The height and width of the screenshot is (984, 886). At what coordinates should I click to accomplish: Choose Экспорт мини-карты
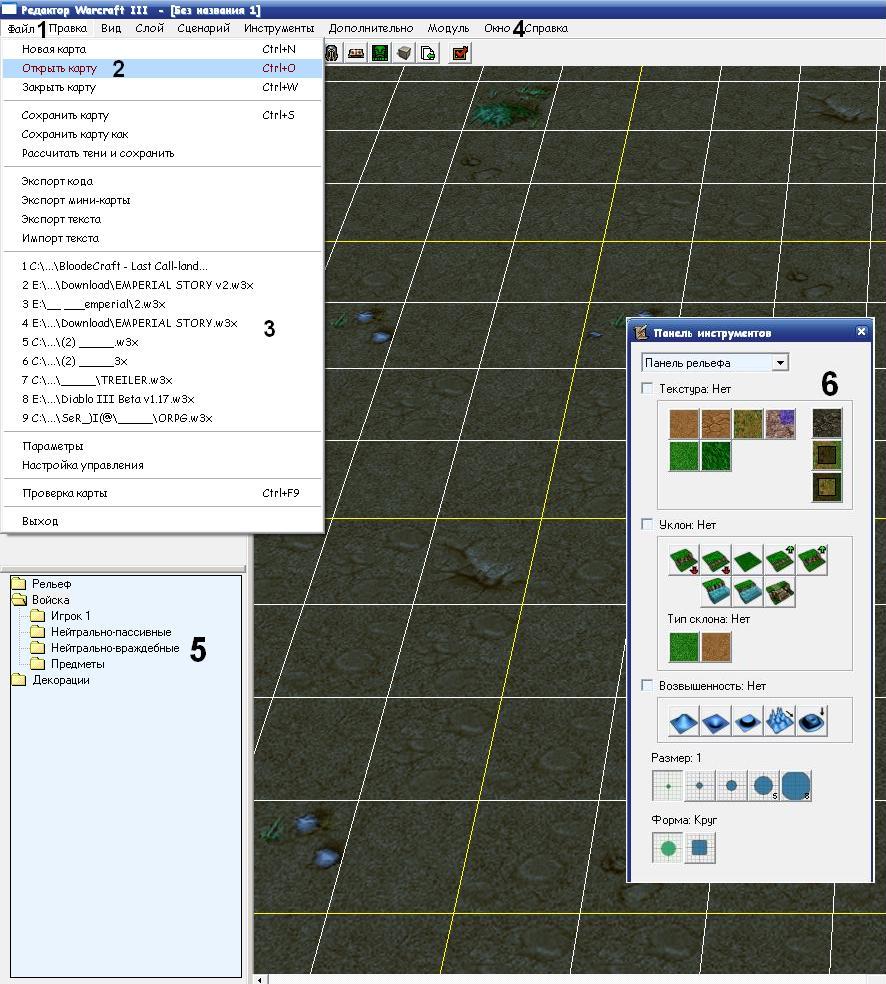pyautogui.click(x=163, y=200)
